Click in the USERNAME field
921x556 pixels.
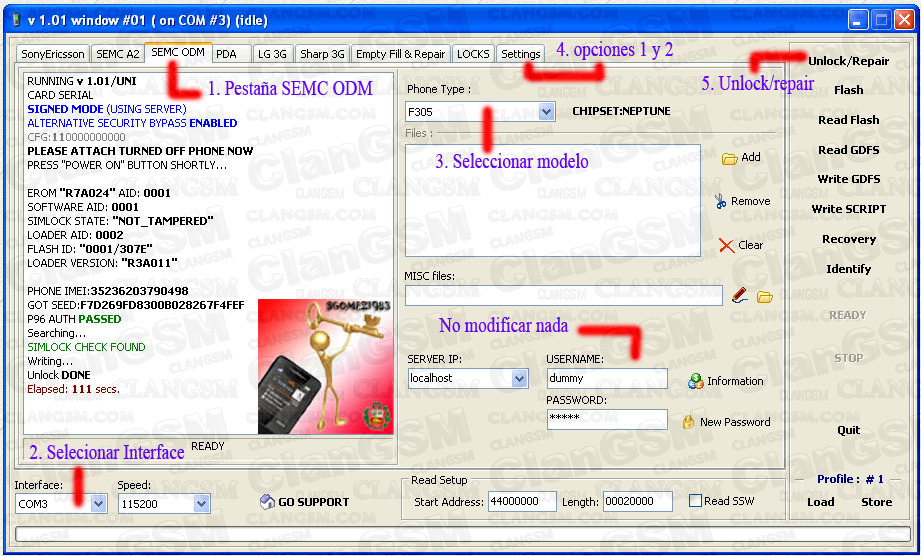click(x=607, y=379)
